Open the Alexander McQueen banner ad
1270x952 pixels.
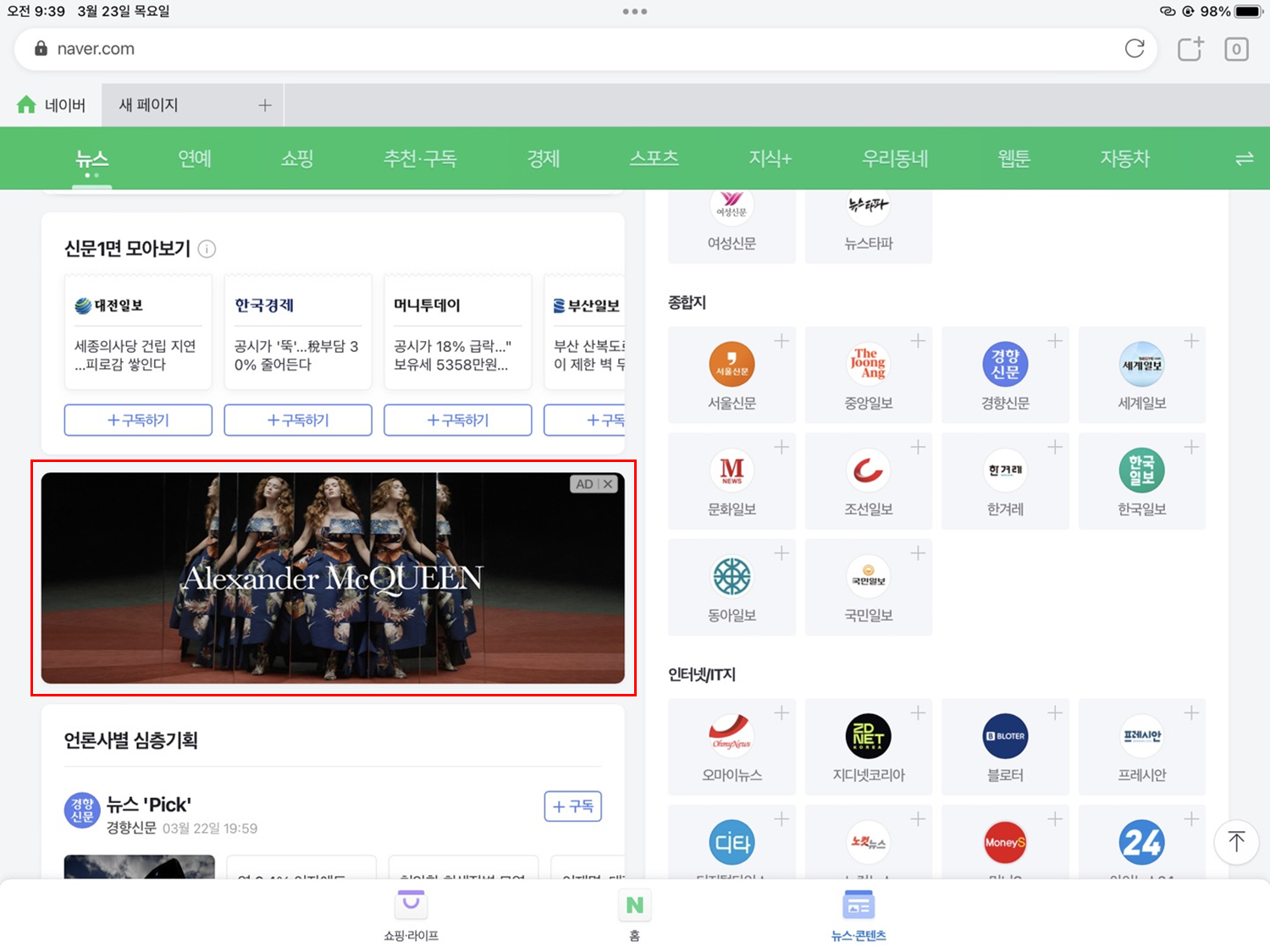(333, 578)
